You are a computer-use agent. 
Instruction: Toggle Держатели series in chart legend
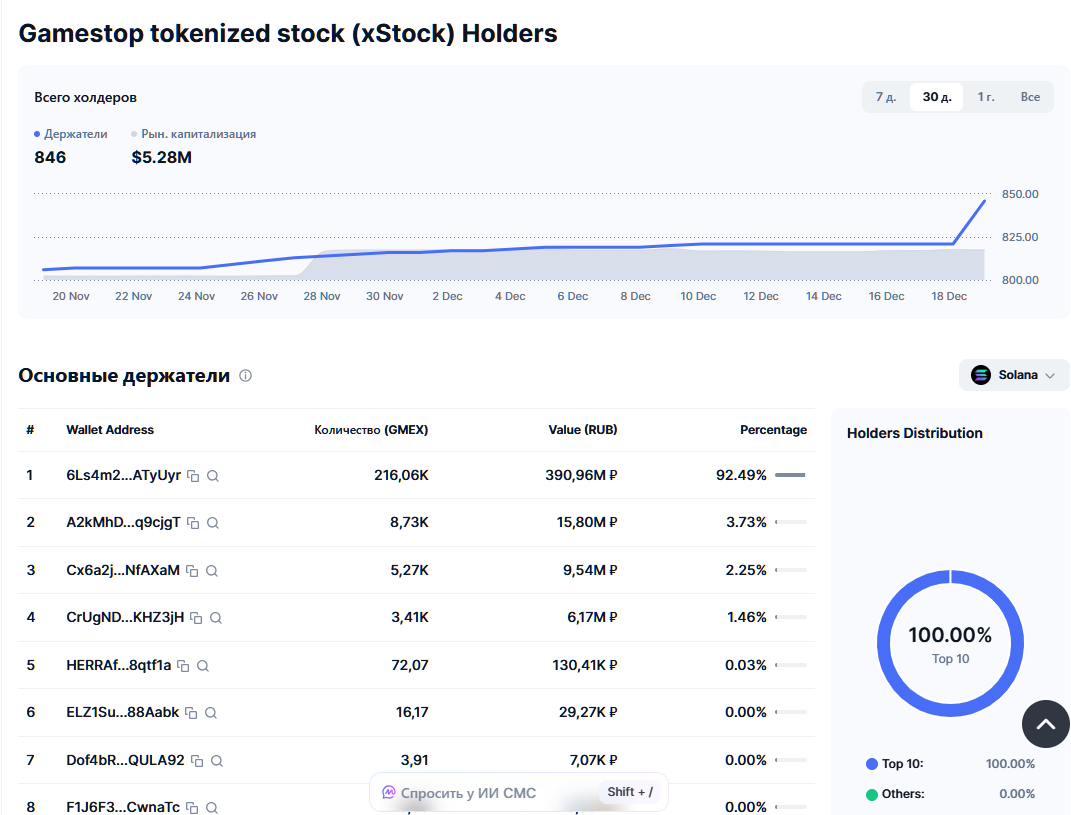[x=71, y=134]
